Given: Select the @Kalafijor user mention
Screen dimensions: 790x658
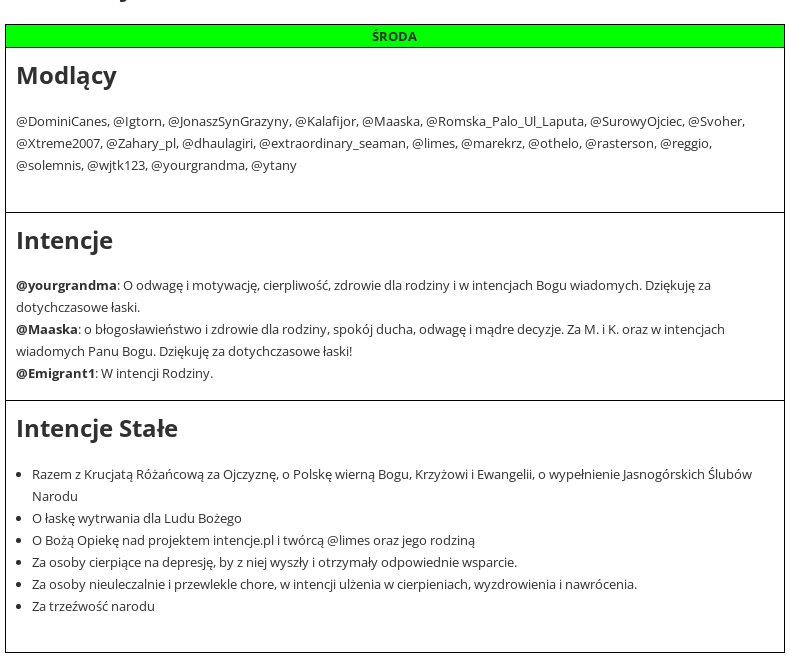Looking at the screenshot, I should pyautogui.click(x=325, y=121).
